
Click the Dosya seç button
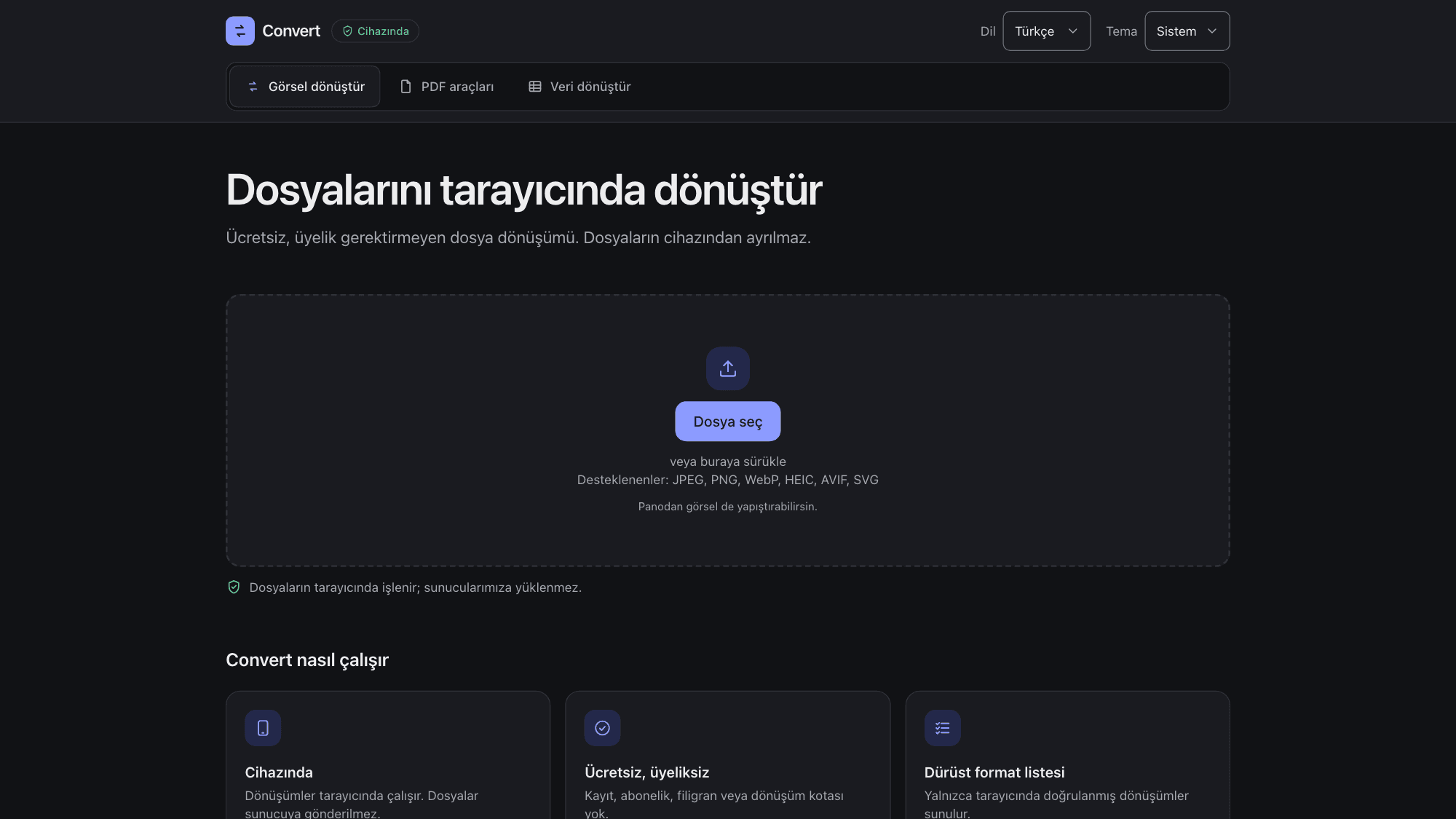coord(727,422)
